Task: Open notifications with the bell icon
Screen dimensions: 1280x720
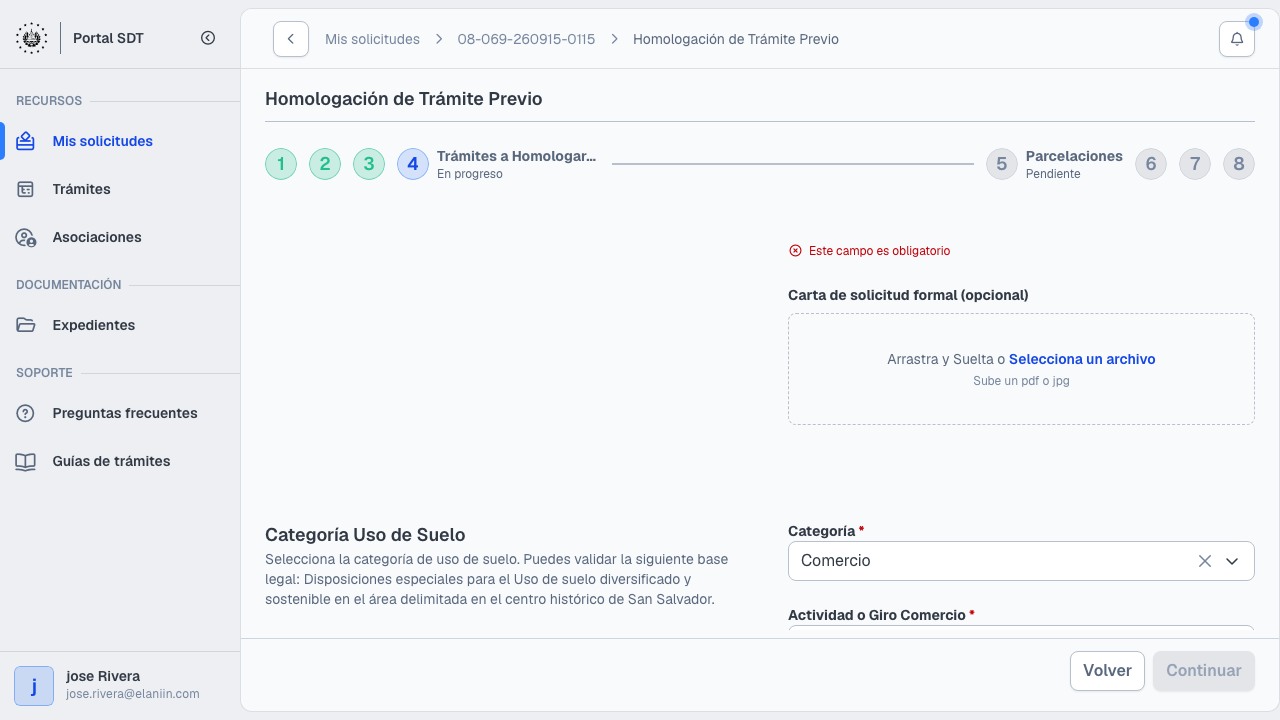Action: point(1237,39)
